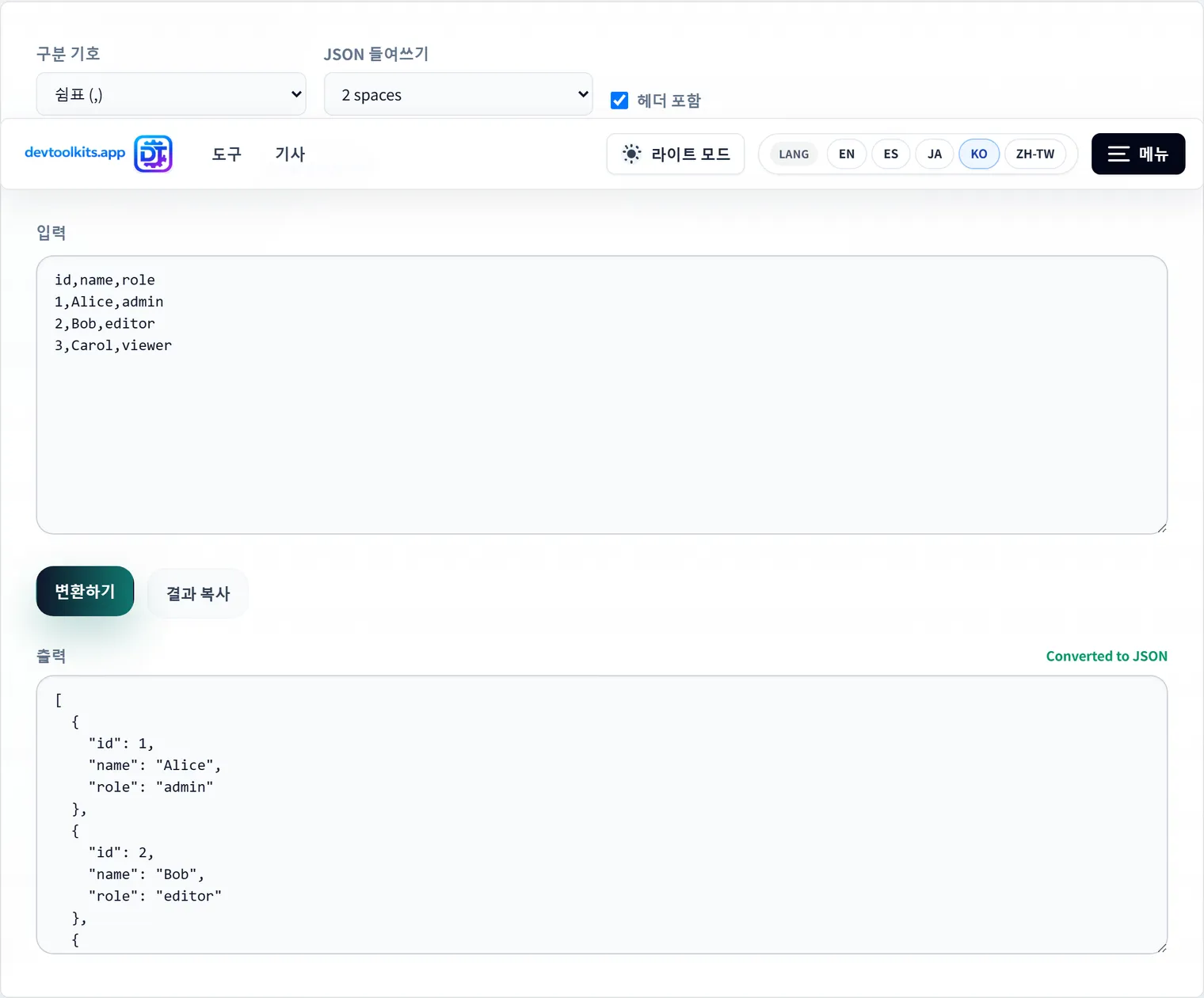The image size is (1204, 998).
Task: Click the '2,Bob,editor' input line
Action: click(105, 323)
